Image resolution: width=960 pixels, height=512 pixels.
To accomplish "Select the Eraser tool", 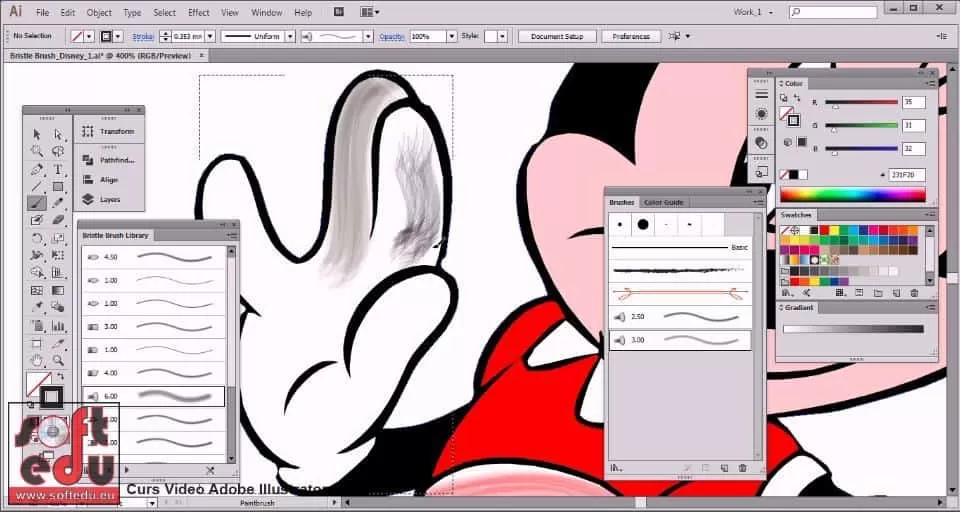I will point(58,220).
